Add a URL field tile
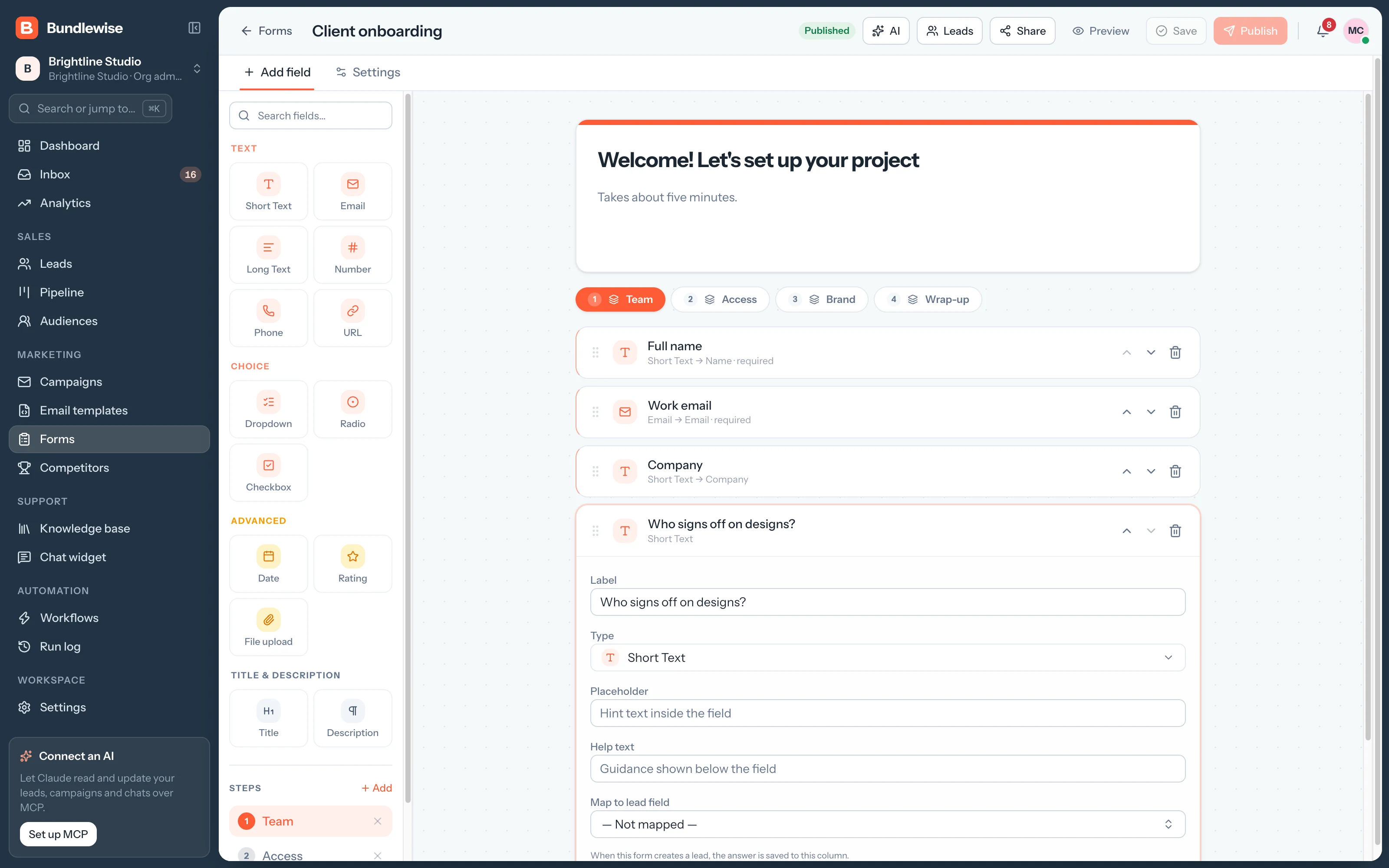This screenshot has width=1389, height=868. pyautogui.click(x=352, y=318)
